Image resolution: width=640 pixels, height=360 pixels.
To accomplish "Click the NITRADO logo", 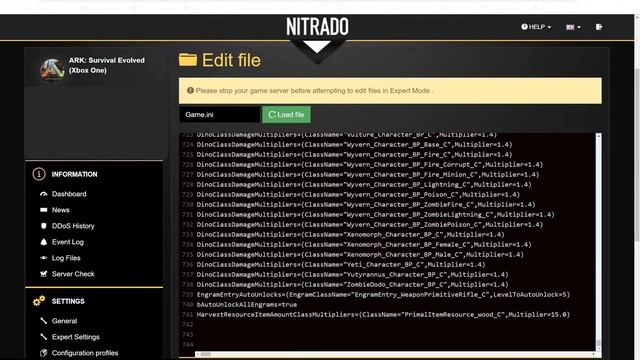I will coord(318,27).
